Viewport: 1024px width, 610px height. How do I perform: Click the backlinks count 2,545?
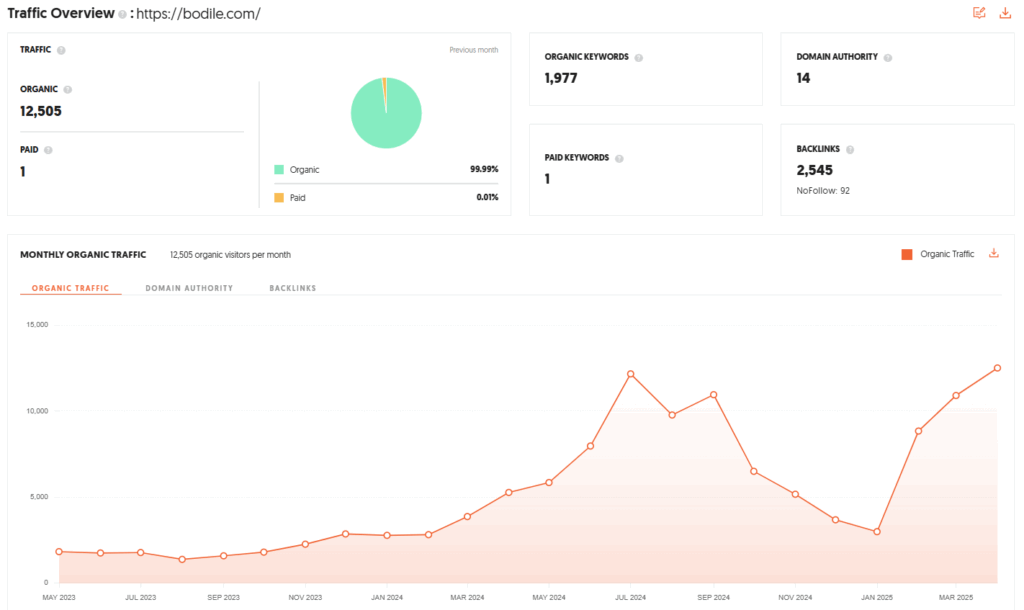[814, 170]
